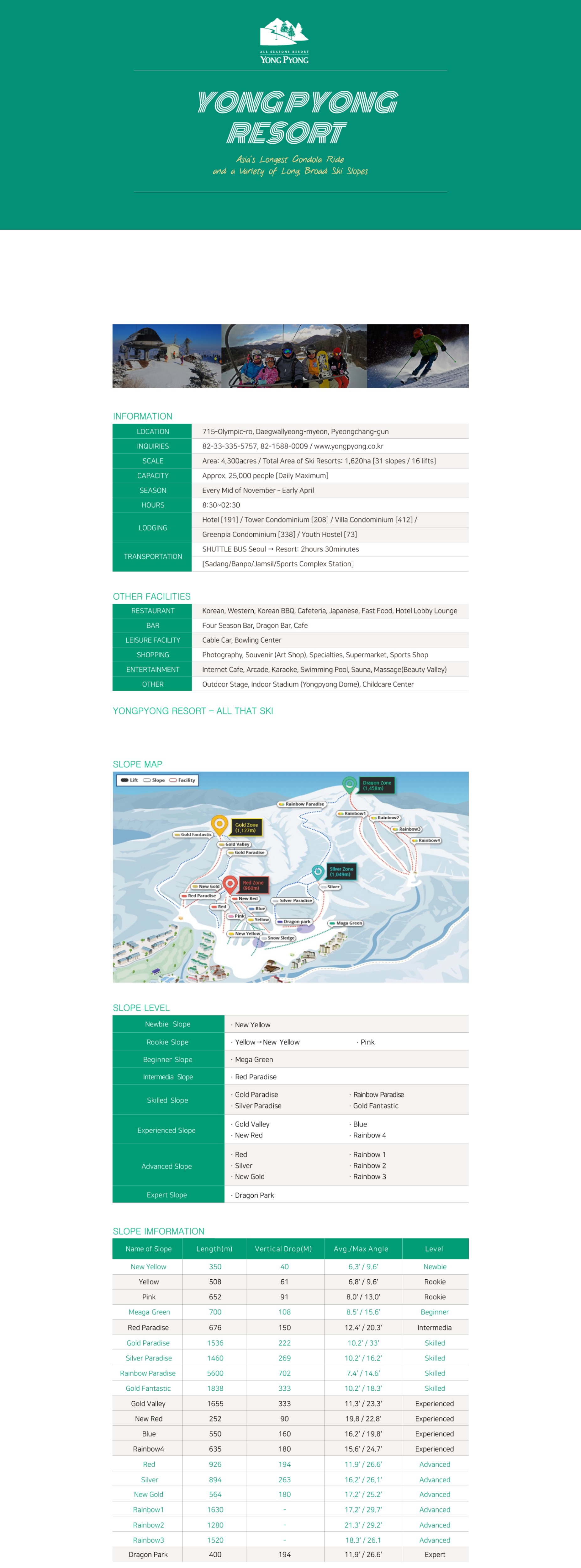Click the TRANSPORTATION row header cell
This screenshot has height=1568, width=581.
[x=152, y=556]
